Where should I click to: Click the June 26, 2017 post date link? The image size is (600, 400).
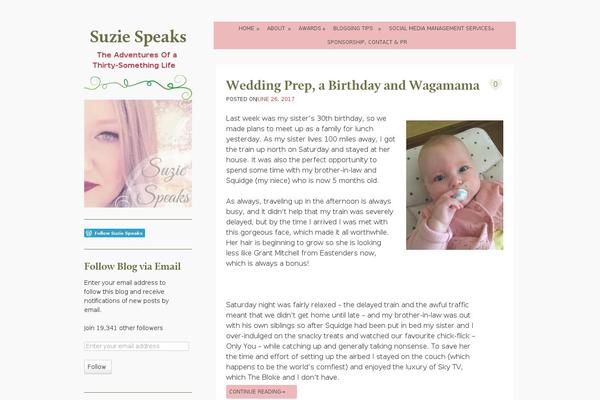tap(276, 99)
